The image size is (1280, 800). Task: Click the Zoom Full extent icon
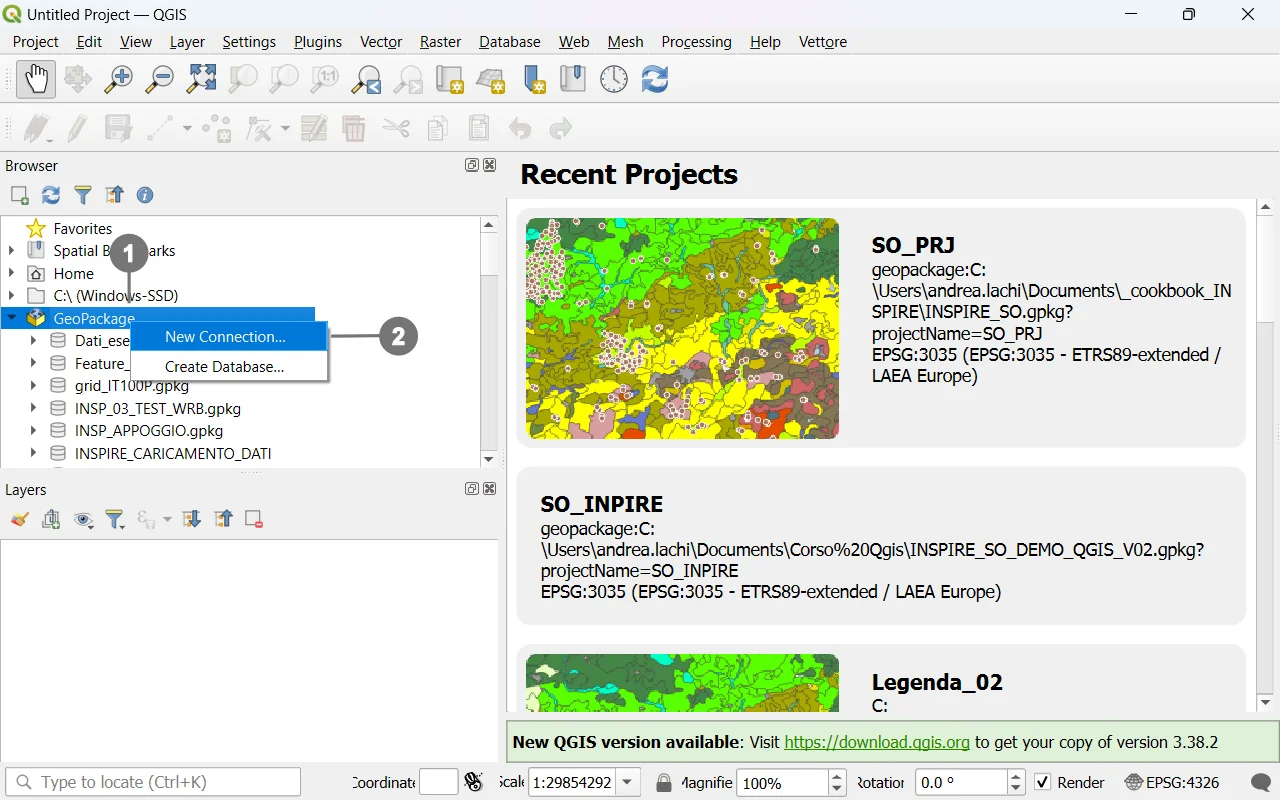coord(201,79)
